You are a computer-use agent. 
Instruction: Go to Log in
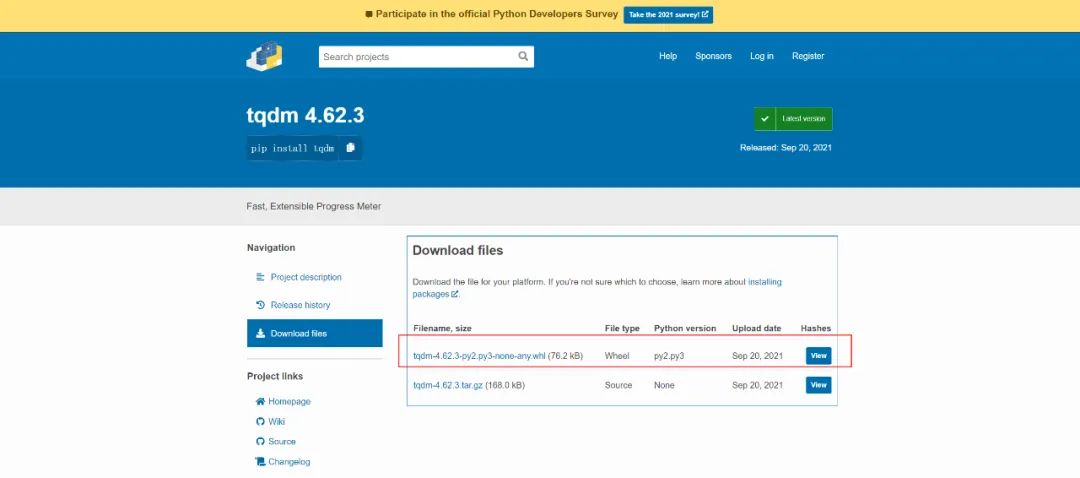(761, 56)
